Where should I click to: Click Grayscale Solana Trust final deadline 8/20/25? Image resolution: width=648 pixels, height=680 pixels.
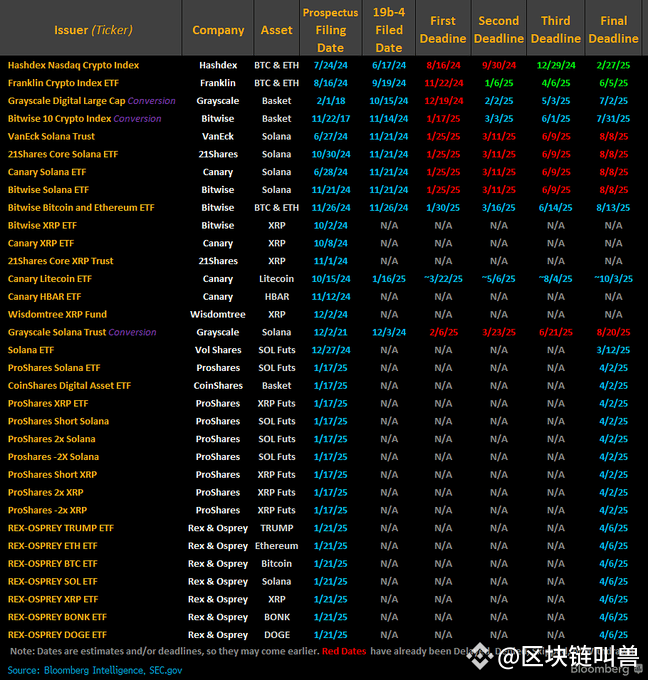(x=613, y=332)
